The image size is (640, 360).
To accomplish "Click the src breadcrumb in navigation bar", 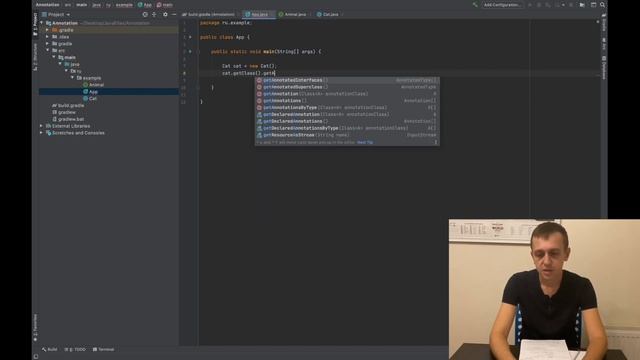I will point(68,5).
